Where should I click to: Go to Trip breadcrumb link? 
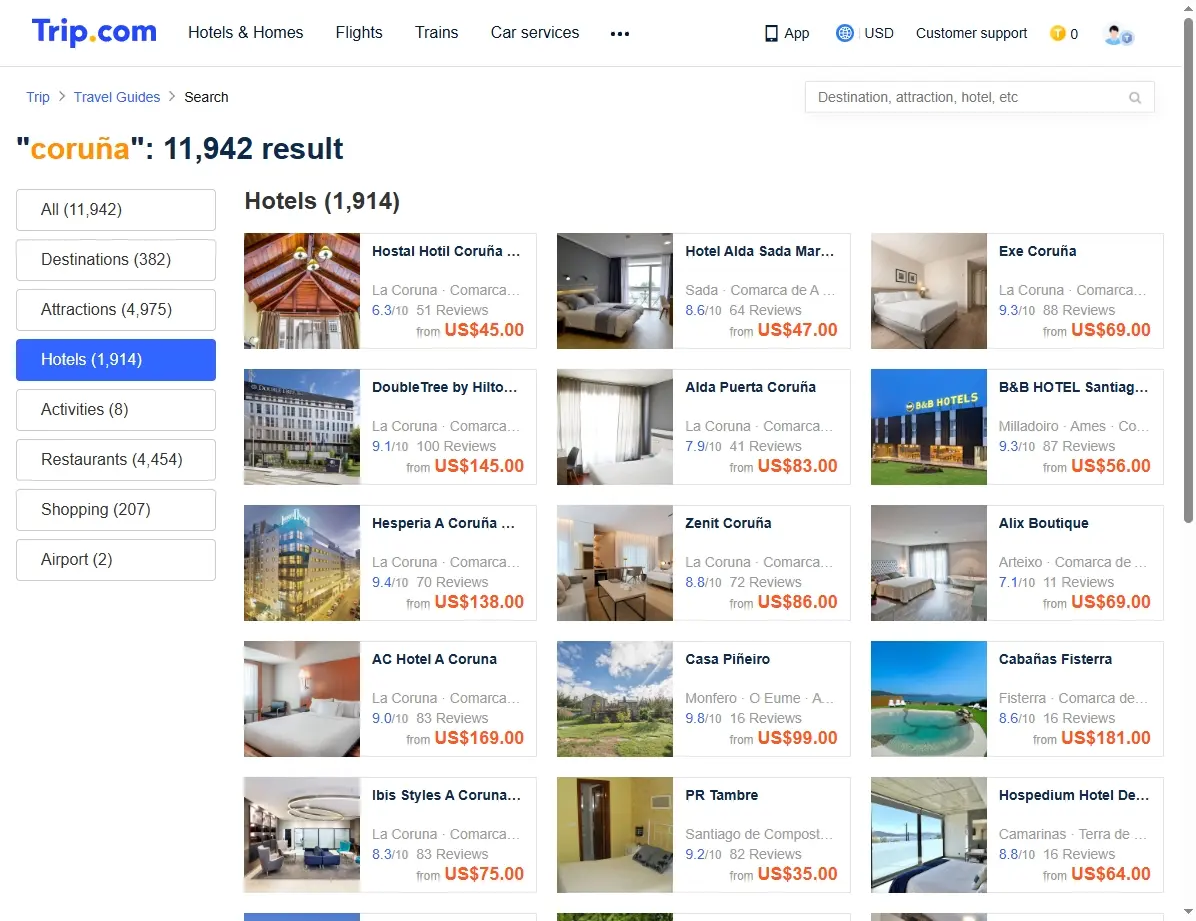(37, 97)
